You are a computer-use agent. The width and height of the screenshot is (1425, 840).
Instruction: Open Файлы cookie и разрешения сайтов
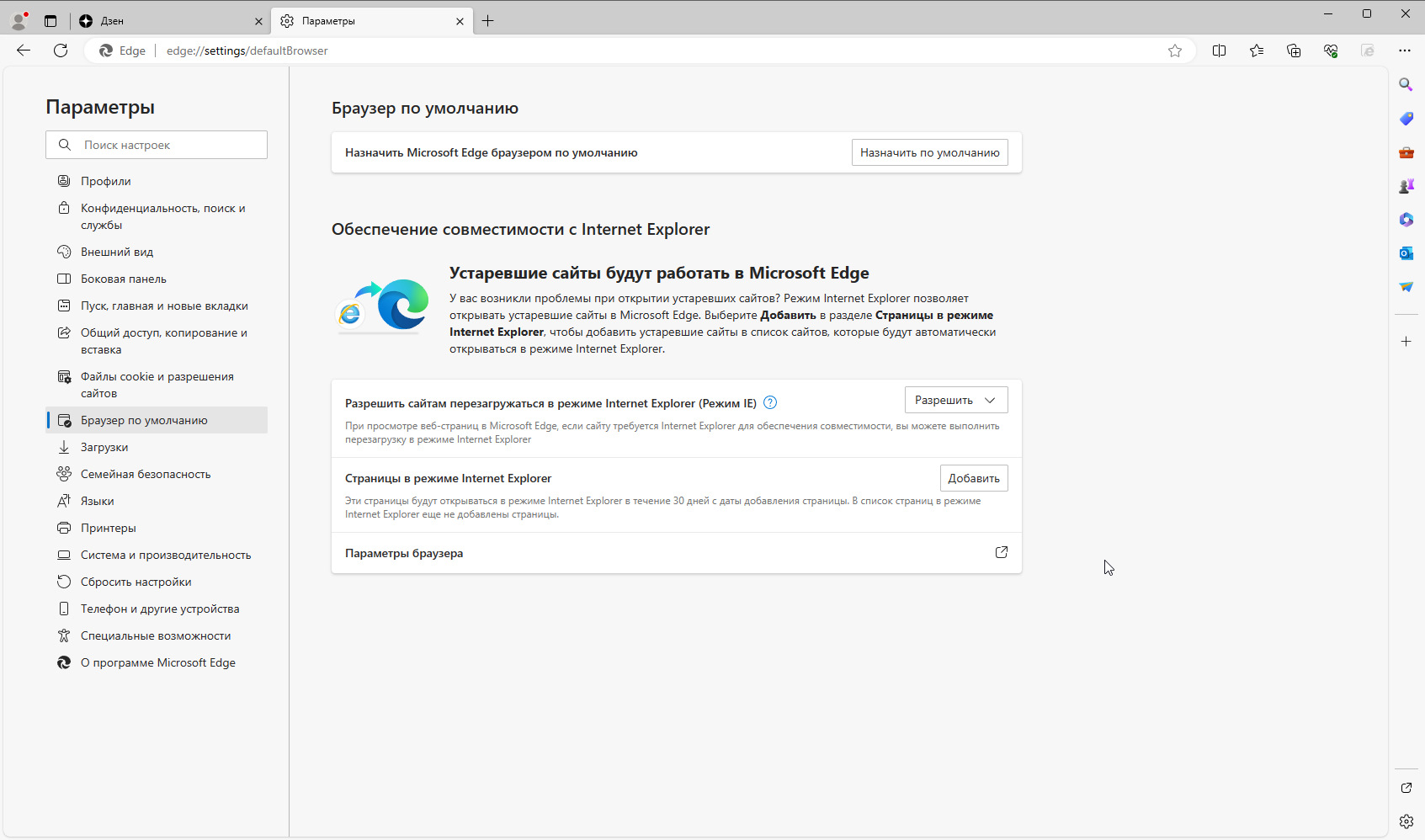(157, 385)
